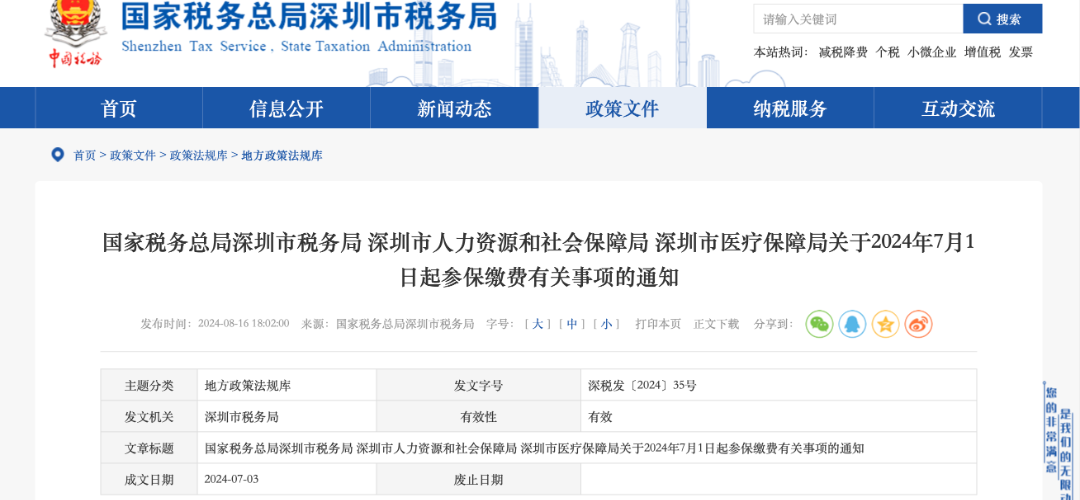The image size is (1080, 500).
Task: Share to Qzone star icon
Action: click(x=885, y=324)
